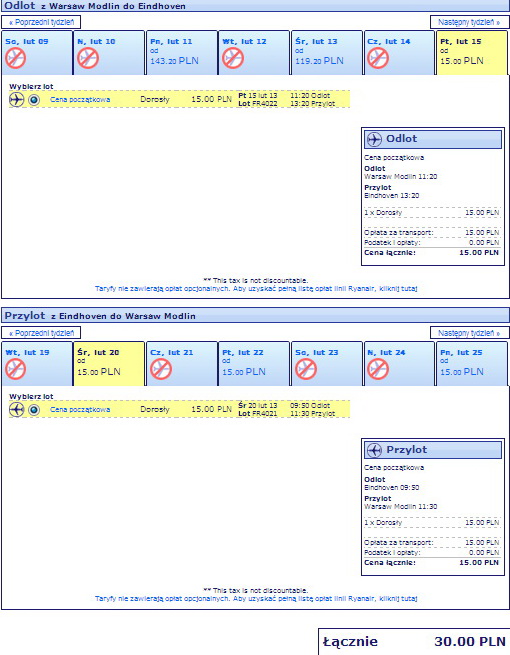Click Cena łącznie total in Odlot summary
The image size is (510, 655).
431,253
